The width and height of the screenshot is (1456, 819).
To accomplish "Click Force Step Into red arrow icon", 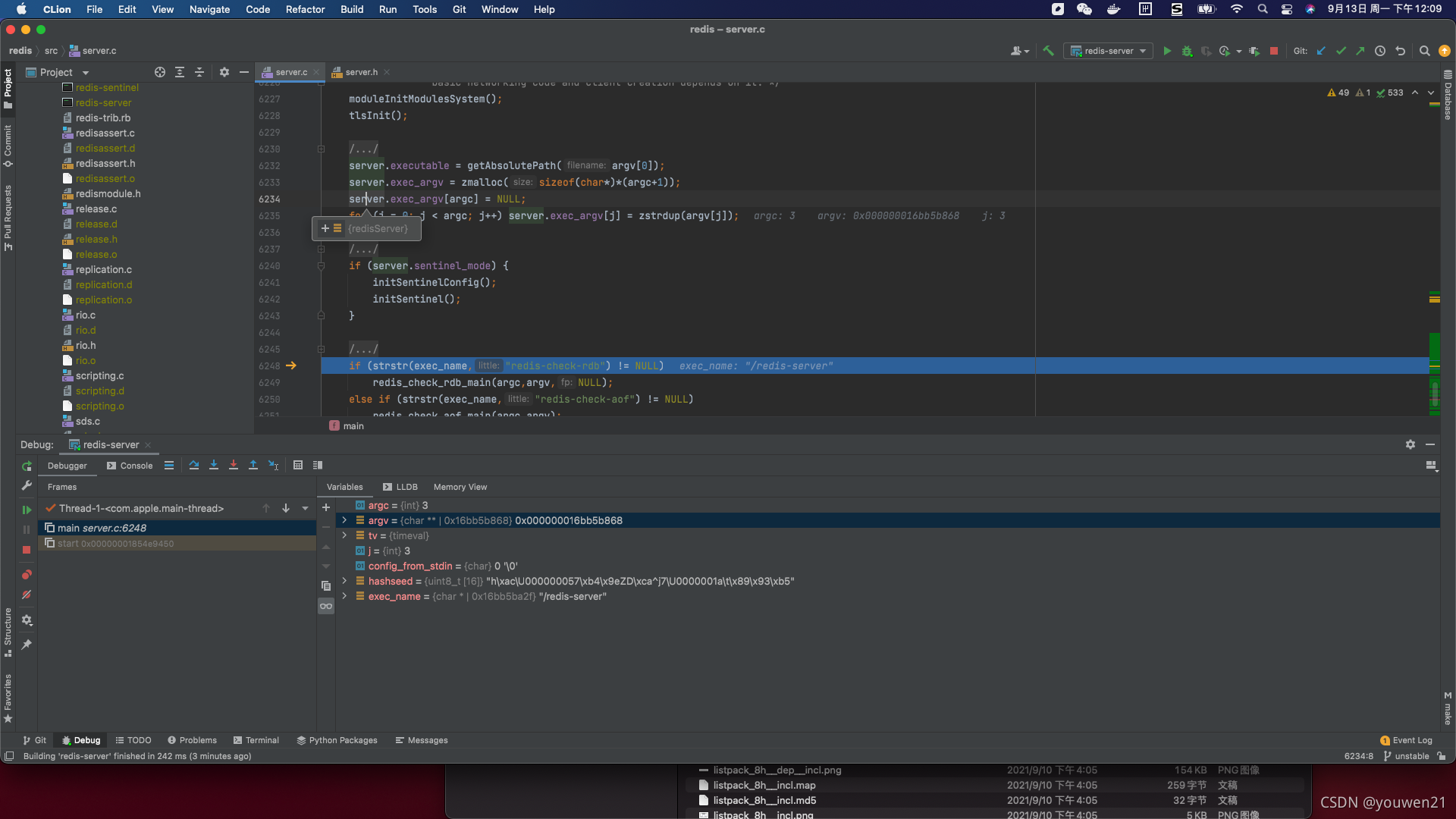I will pos(234,465).
